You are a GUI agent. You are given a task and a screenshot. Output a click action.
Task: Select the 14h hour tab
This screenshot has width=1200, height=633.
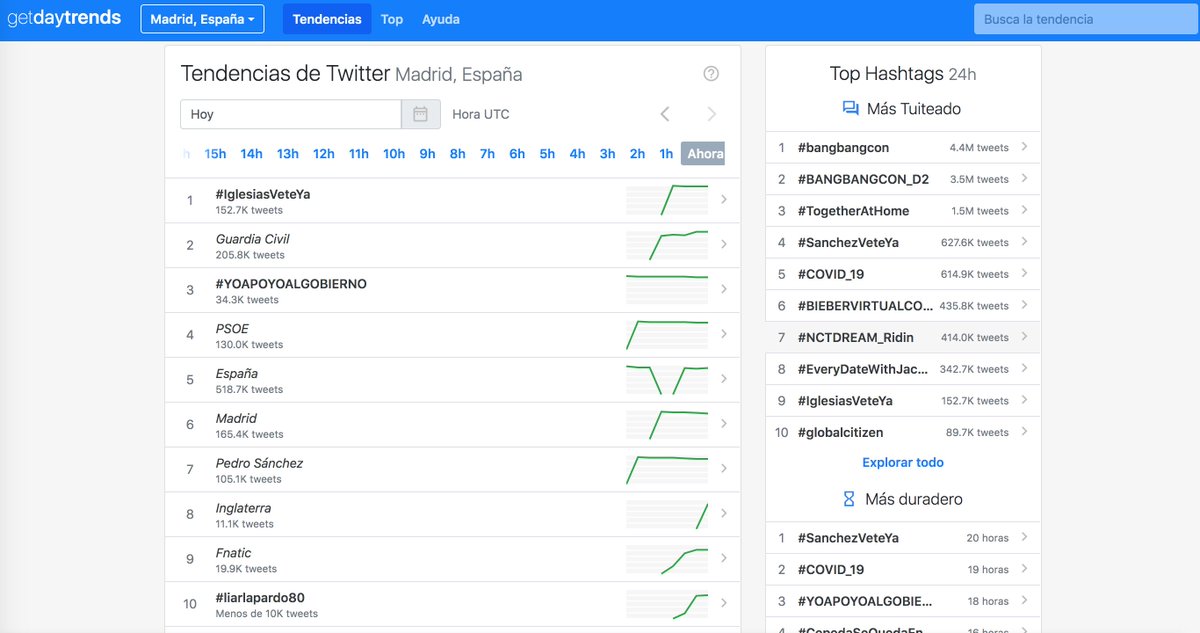click(x=251, y=154)
